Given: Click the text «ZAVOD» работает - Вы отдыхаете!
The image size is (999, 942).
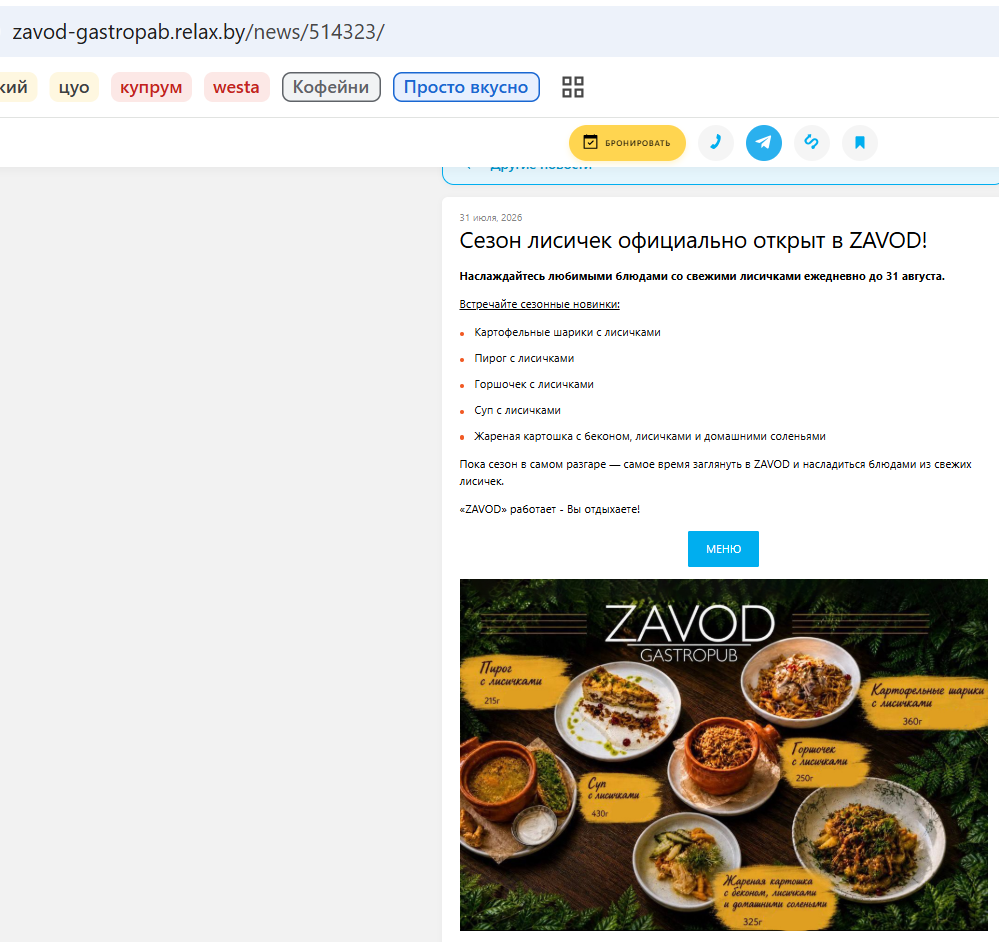Looking at the screenshot, I should pyautogui.click(x=550, y=510).
